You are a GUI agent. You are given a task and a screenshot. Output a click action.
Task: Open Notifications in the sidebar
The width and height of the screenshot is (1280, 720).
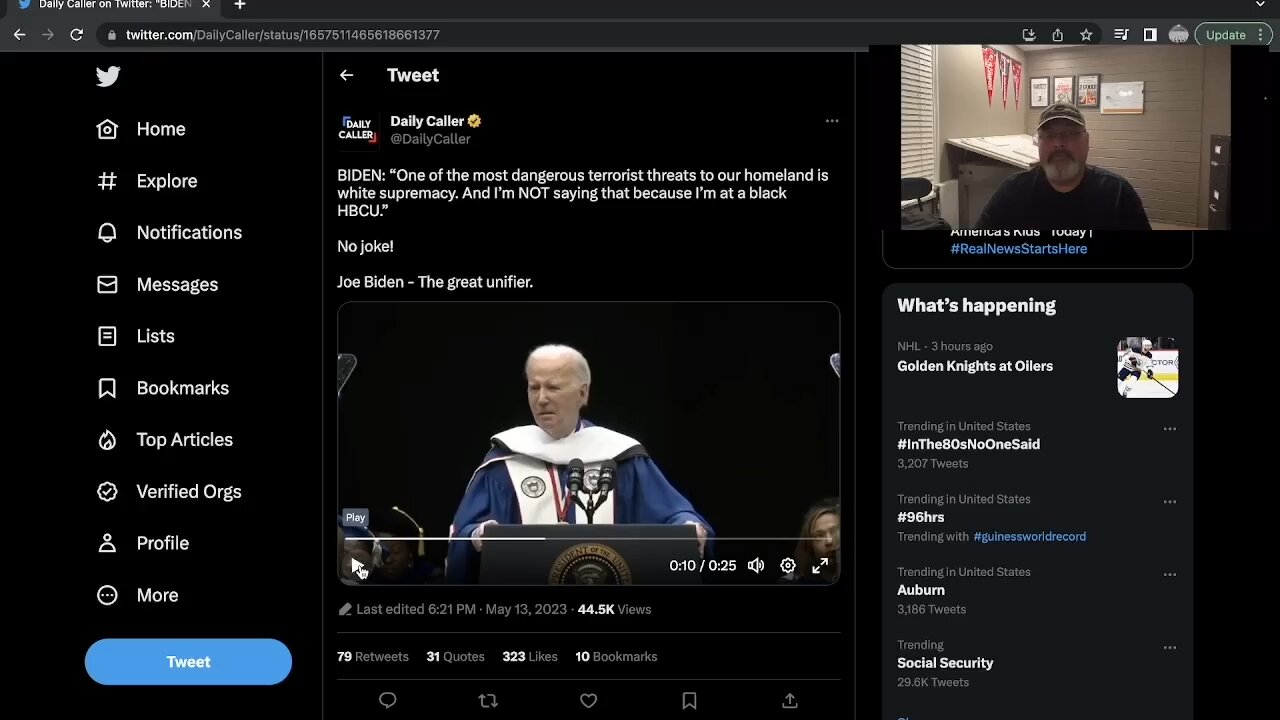pos(169,232)
